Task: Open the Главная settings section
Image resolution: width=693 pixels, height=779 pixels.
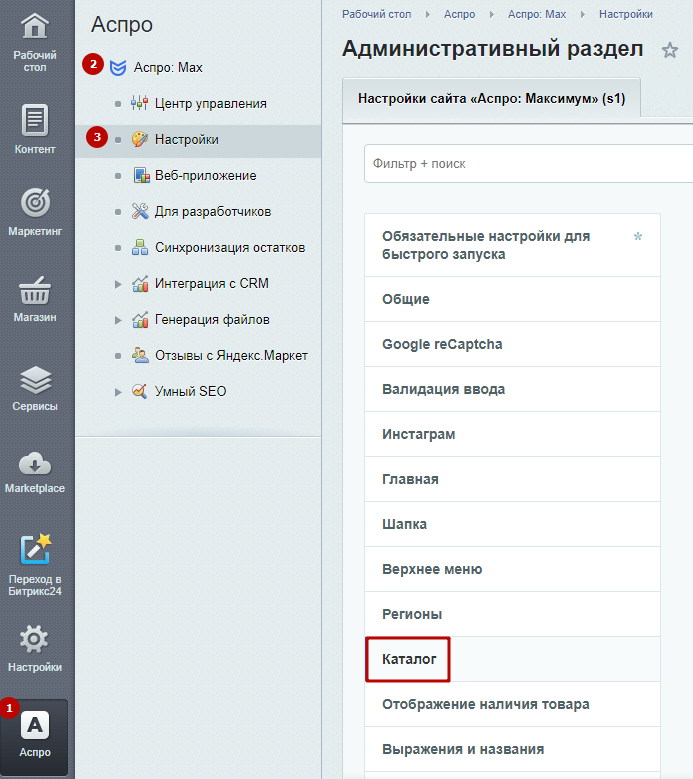Action: tap(512, 479)
